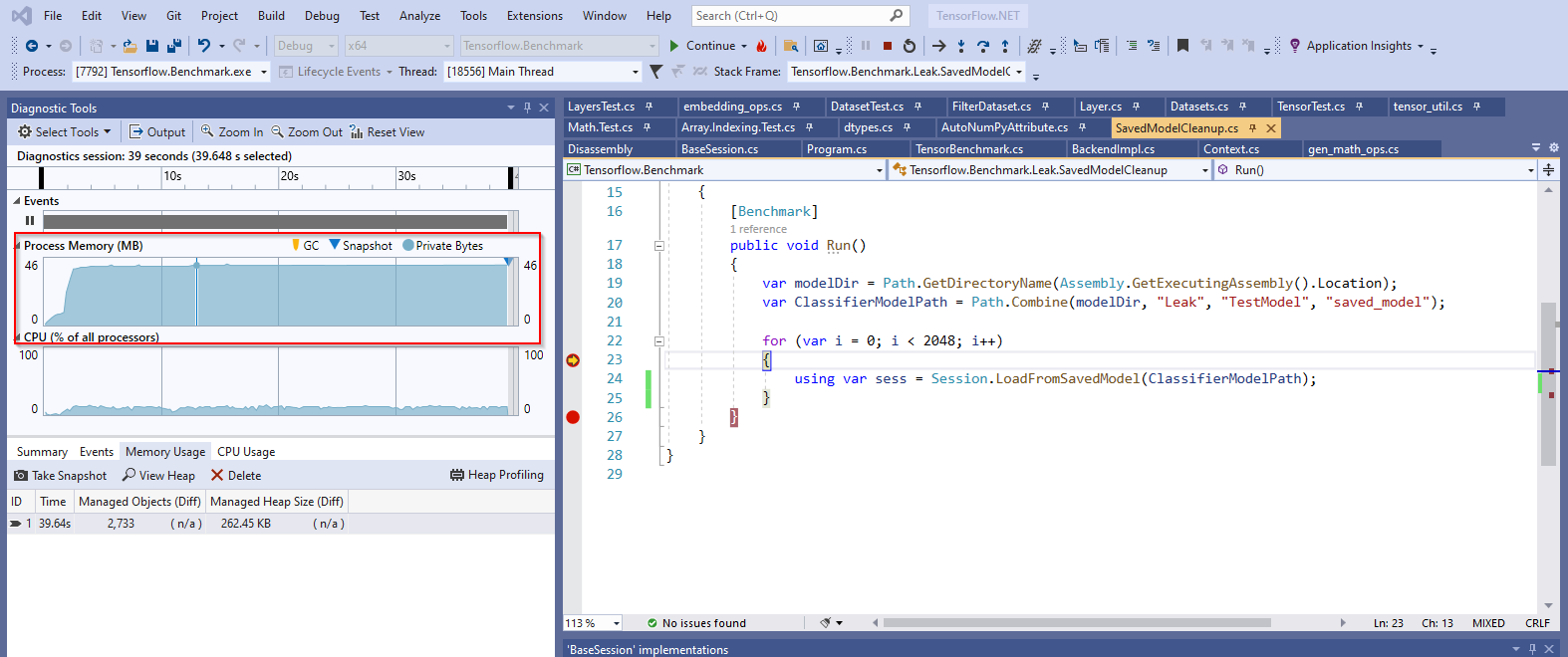Click the Select Tools gear icon

point(25,131)
